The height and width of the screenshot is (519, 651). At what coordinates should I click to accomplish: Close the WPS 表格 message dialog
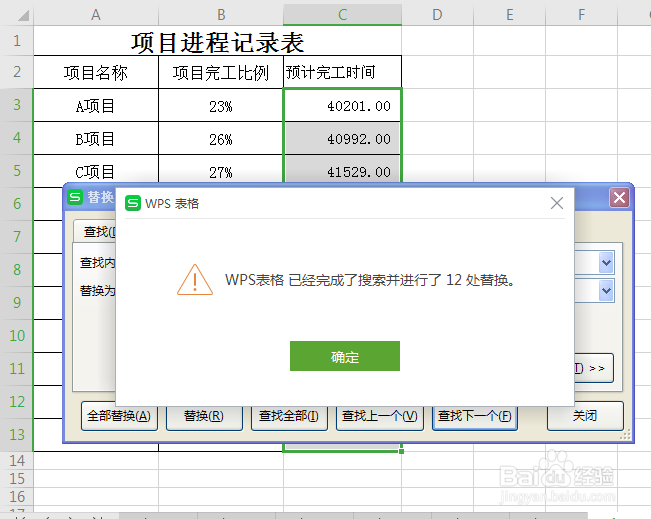[557, 203]
